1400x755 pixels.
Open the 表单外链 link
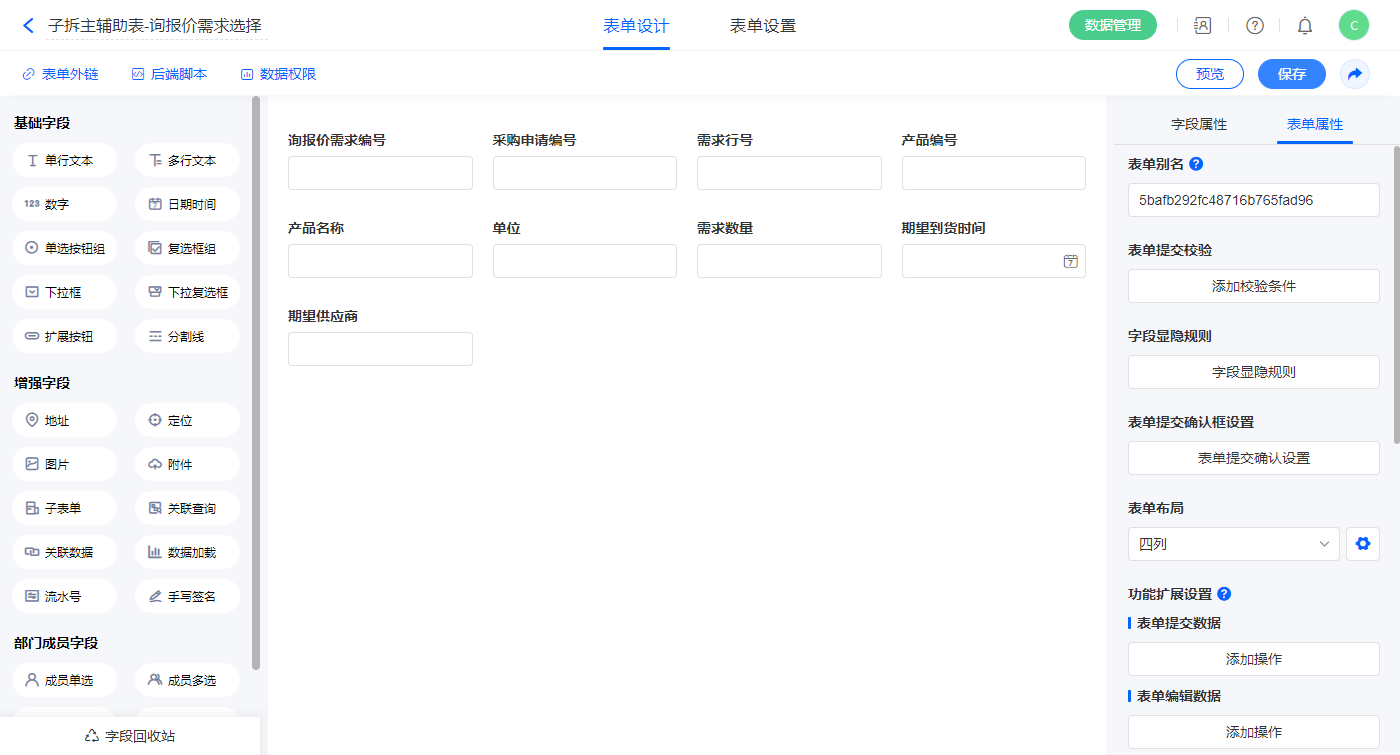coord(61,74)
